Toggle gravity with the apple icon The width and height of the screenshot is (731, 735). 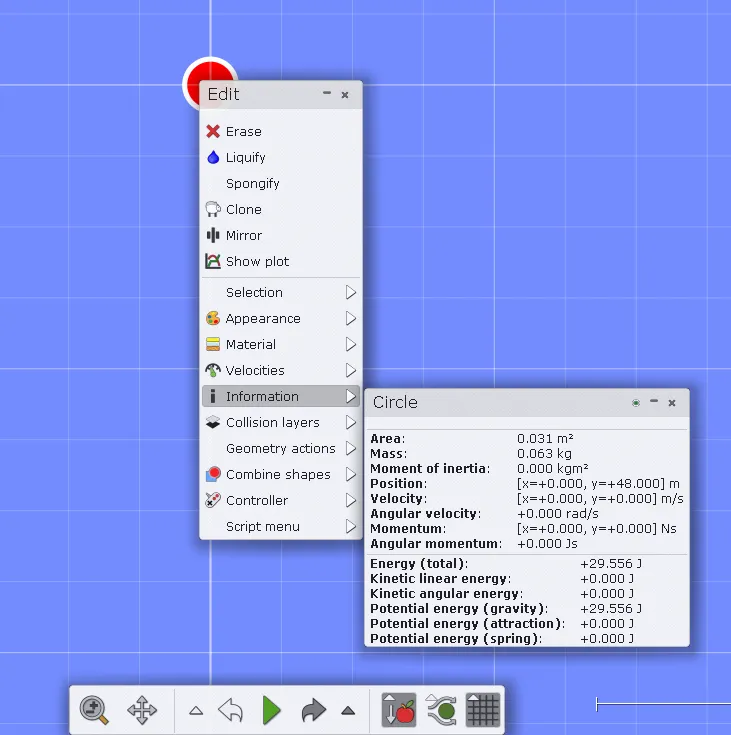click(x=399, y=710)
